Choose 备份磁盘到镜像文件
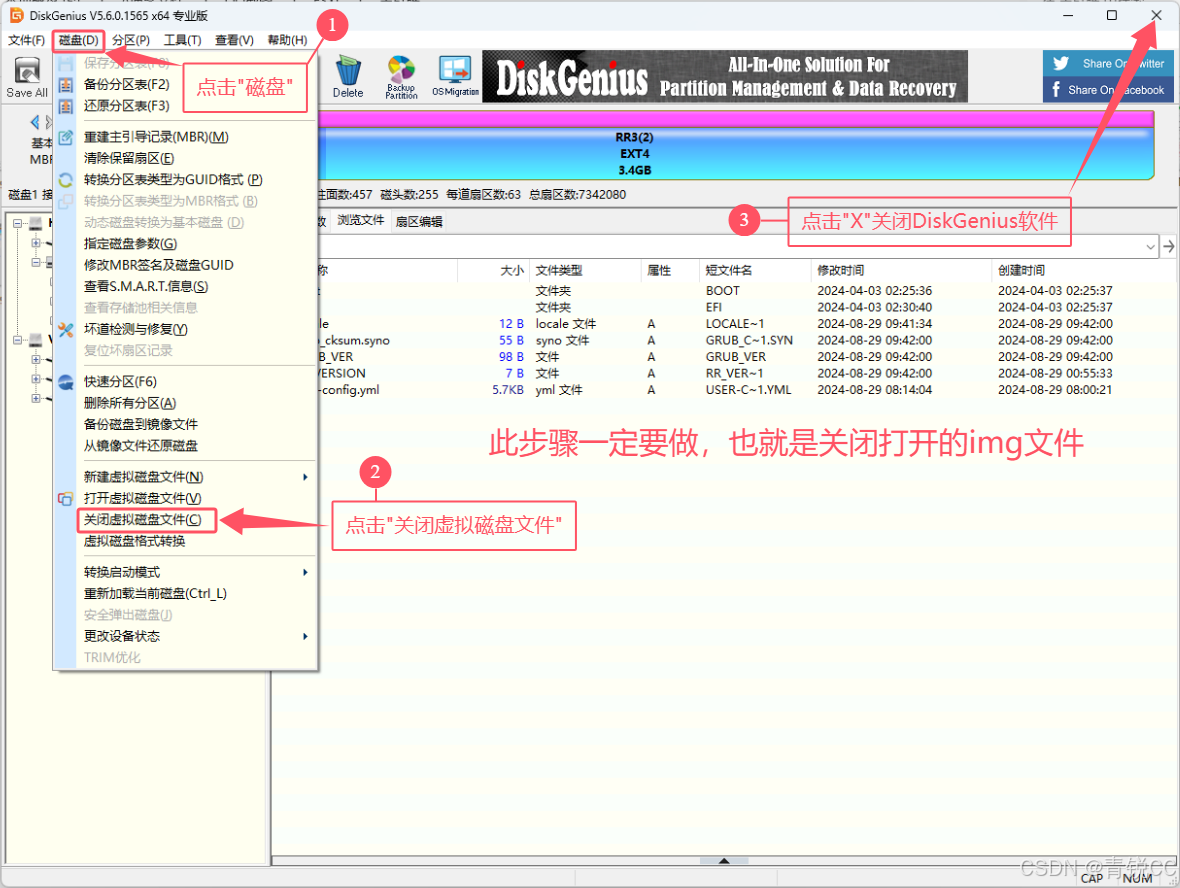 pyautogui.click(x=141, y=424)
